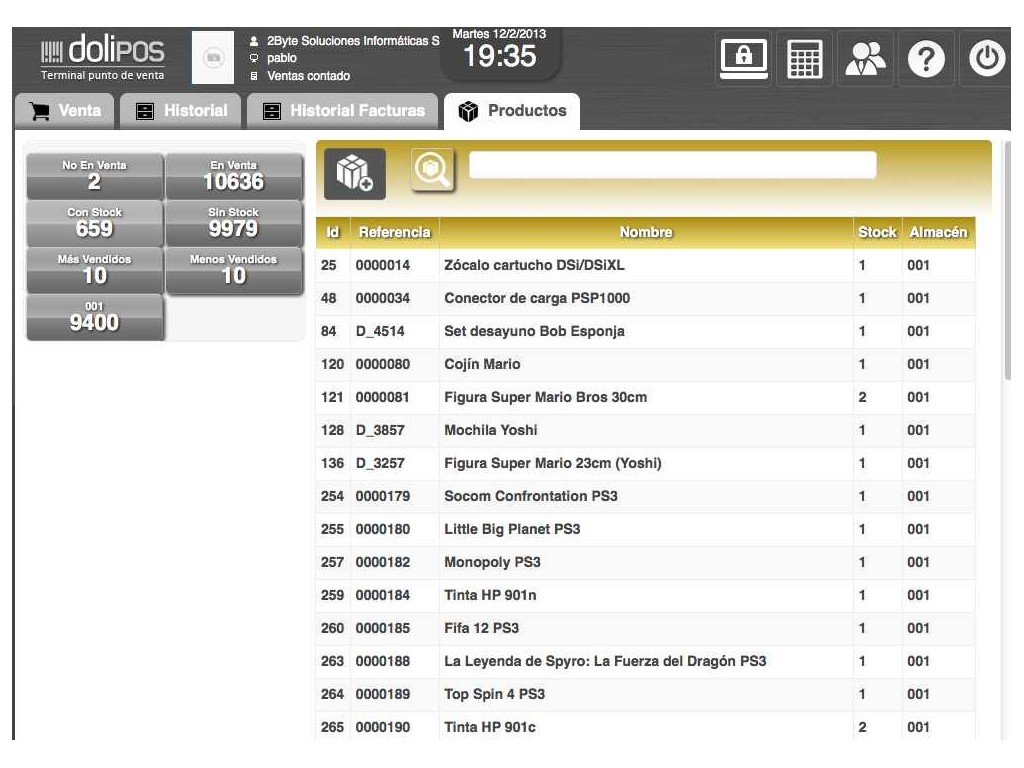Select Fifa 12 PS3 row
The height and width of the screenshot is (768, 1024).
tap(646, 628)
